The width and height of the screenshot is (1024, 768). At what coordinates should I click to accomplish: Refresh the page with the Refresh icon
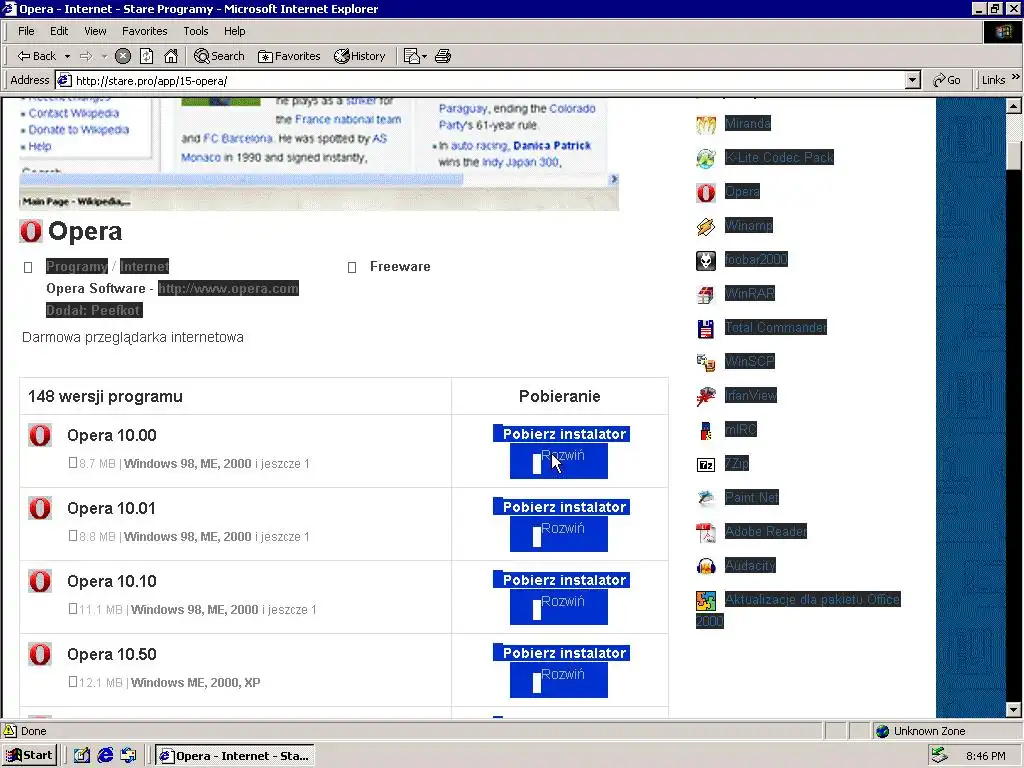click(147, 56)
